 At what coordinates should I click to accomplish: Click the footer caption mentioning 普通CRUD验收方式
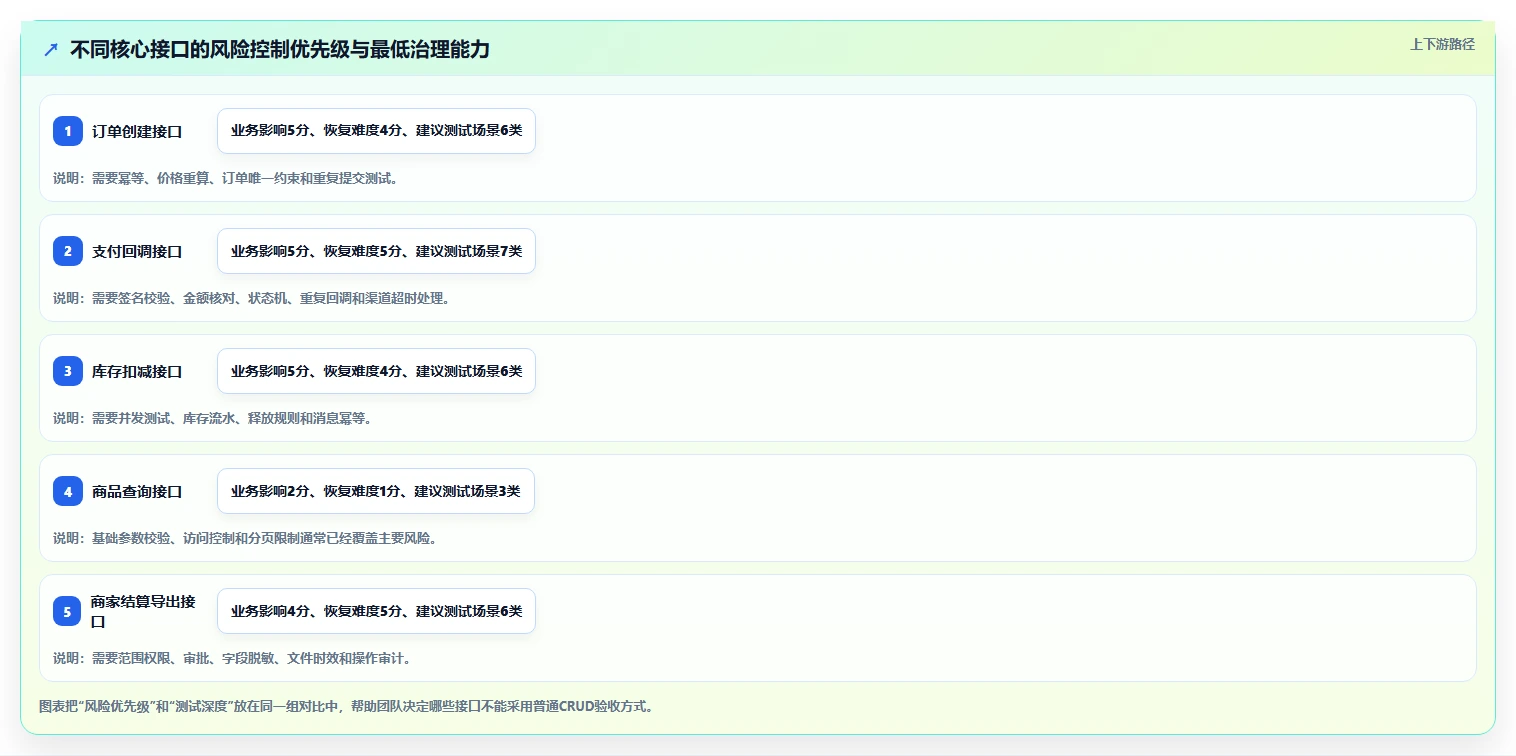(x=349, y=706)
